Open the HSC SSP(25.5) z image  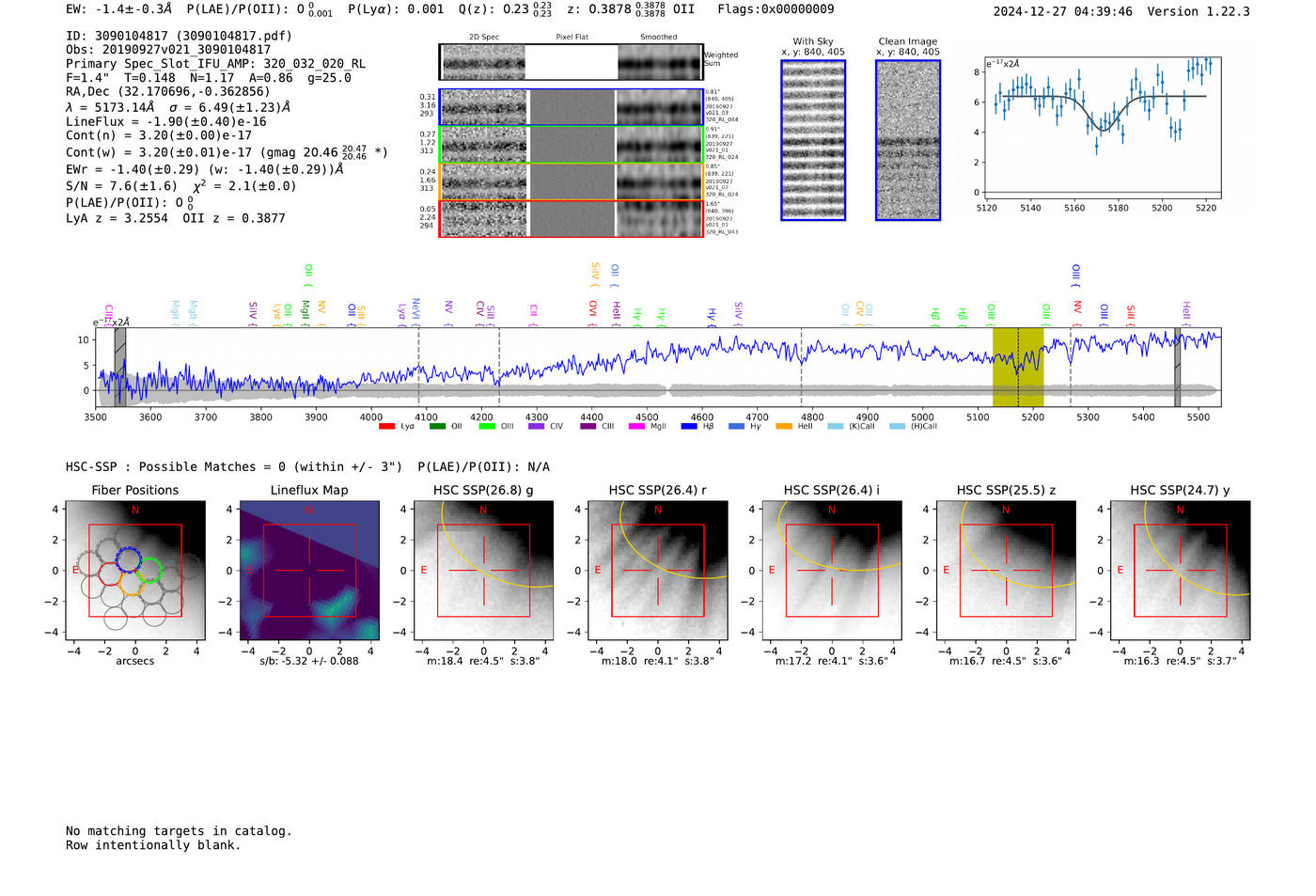[x=1006, y=571]
